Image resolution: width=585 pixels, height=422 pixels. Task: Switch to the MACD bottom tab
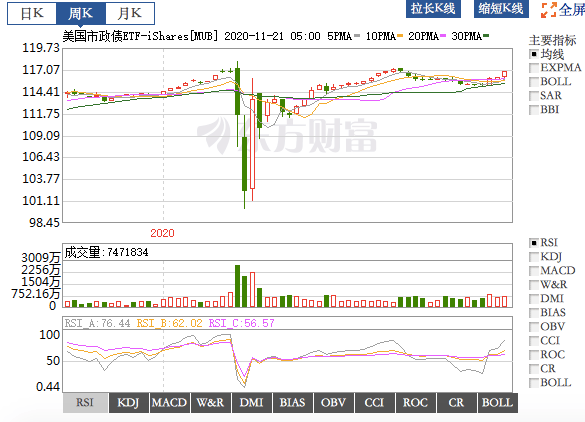[169, 403]
